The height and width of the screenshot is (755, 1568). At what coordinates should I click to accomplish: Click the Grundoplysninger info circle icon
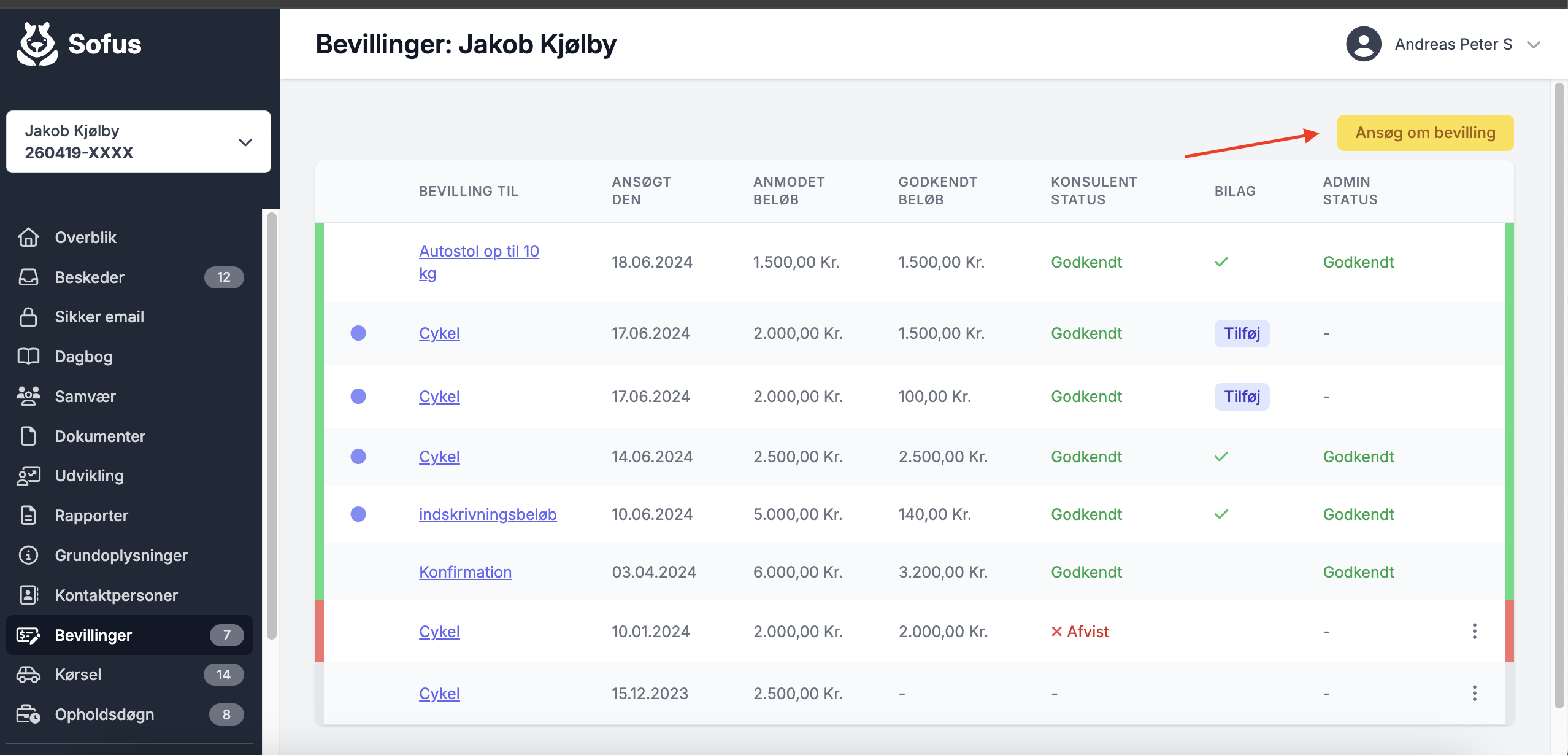pos(28,556)
